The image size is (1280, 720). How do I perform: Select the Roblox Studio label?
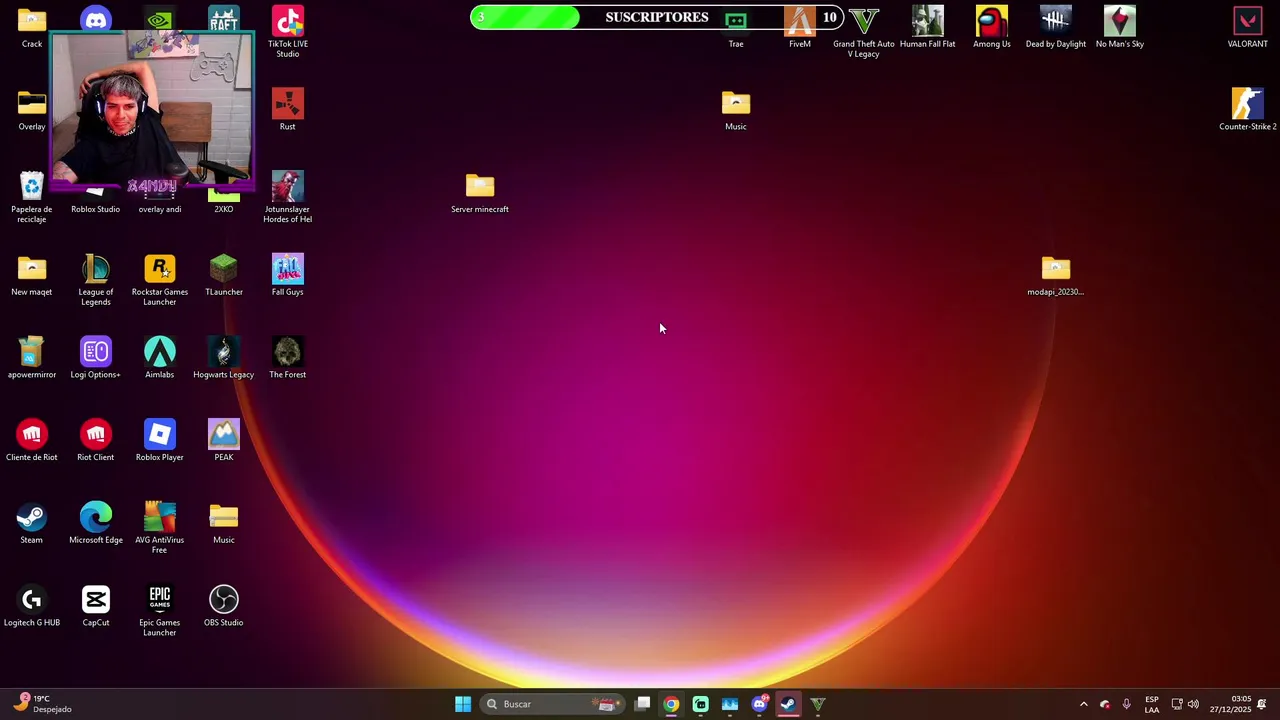pos(96,209)
